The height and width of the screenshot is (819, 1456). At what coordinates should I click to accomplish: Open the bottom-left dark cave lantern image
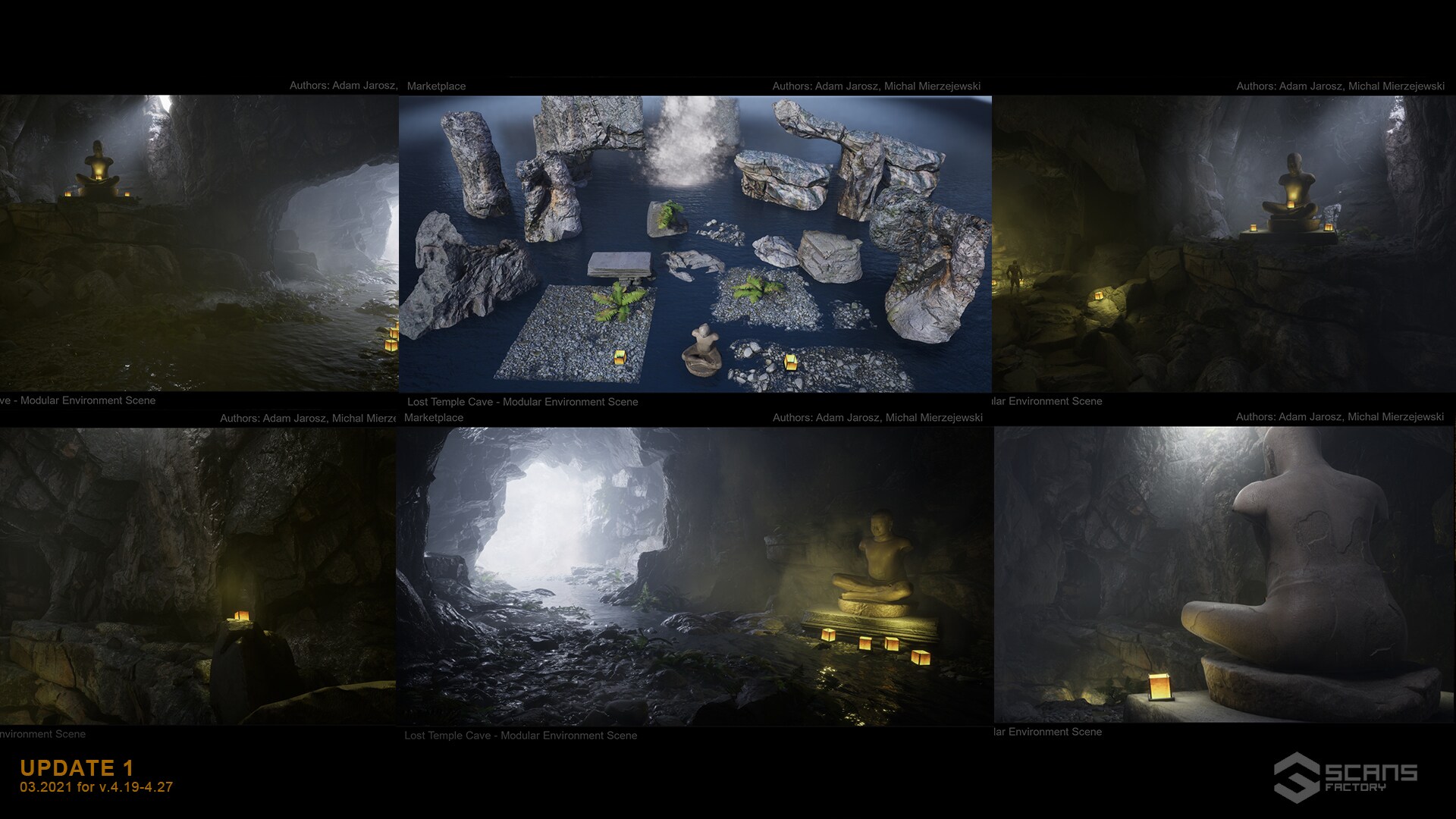(197, 576)
